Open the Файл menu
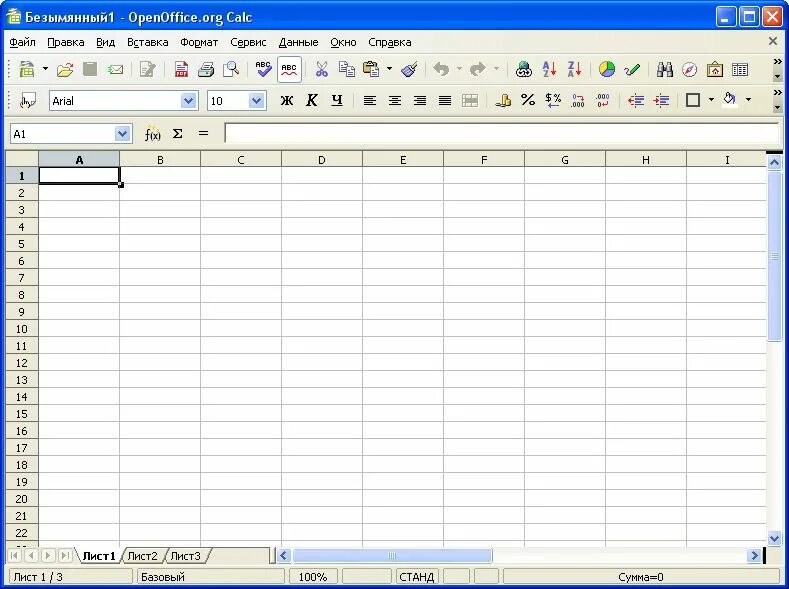Viewport: 789px width, 589px height. pyautogui.click(x=22, y=42)
